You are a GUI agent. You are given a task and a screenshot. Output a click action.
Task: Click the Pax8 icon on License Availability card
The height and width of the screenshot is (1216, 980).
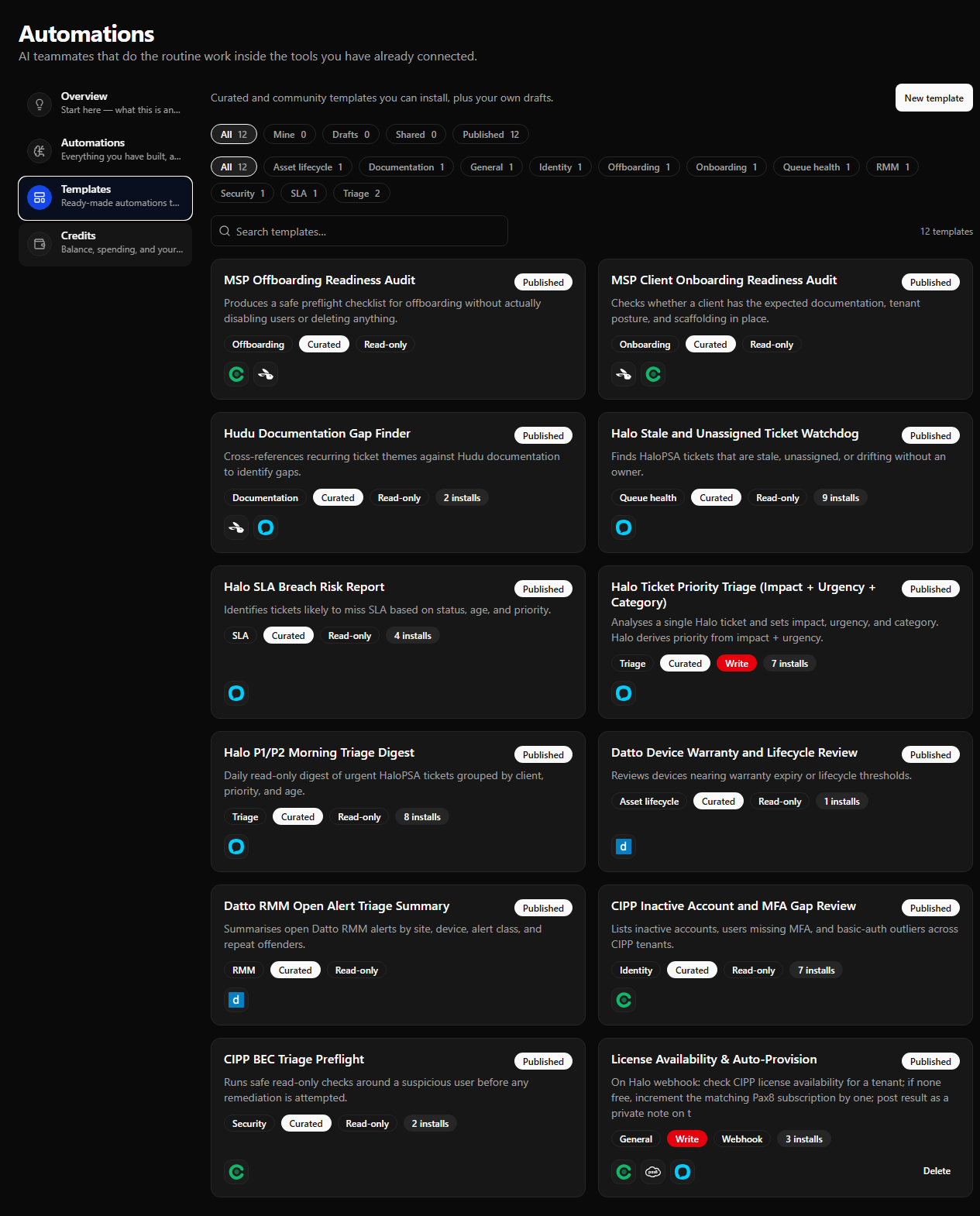[x=653, y=1172]
